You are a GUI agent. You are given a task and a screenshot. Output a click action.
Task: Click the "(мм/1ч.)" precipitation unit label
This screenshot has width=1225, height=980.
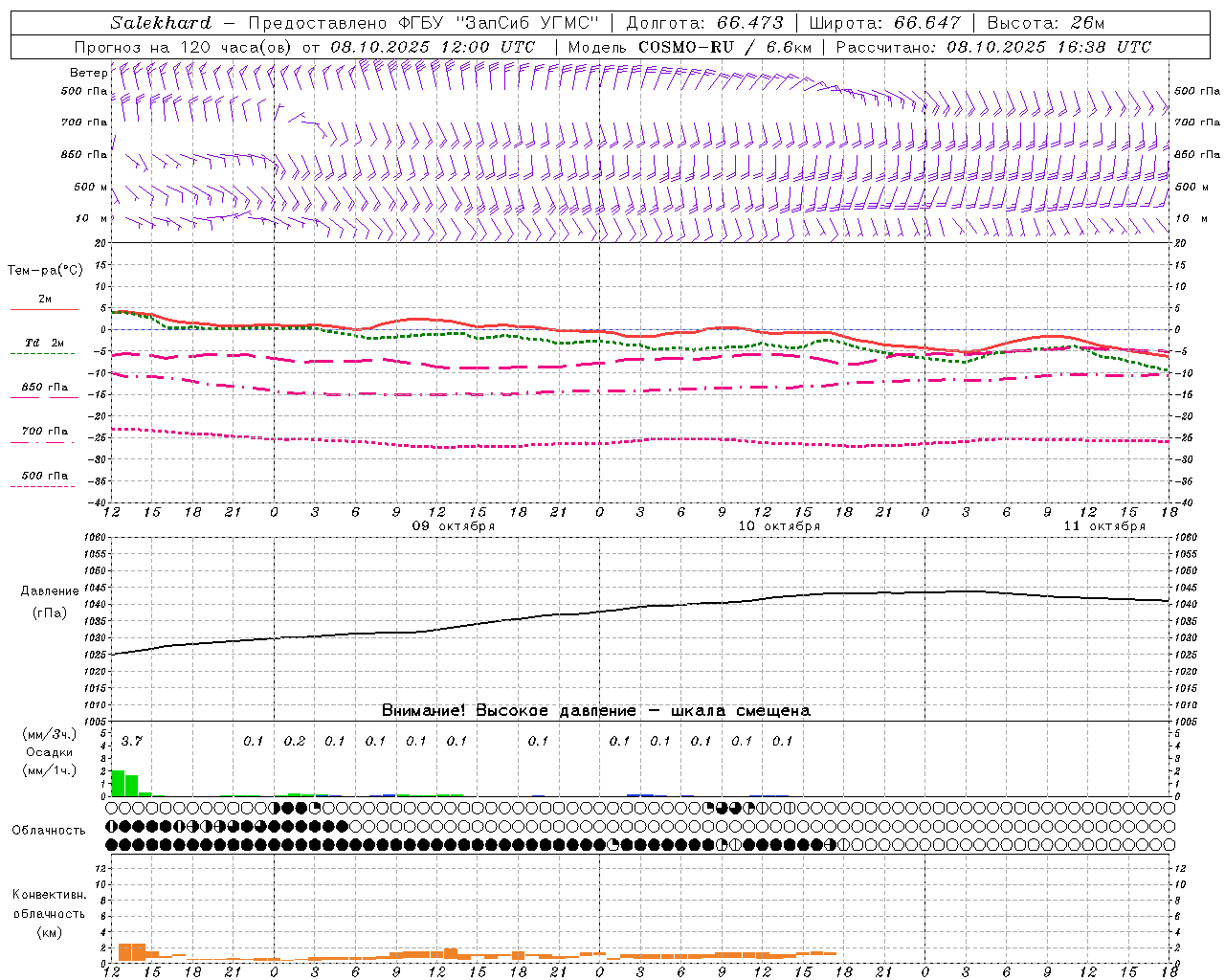pyautogui.click(x=49, y=770)
